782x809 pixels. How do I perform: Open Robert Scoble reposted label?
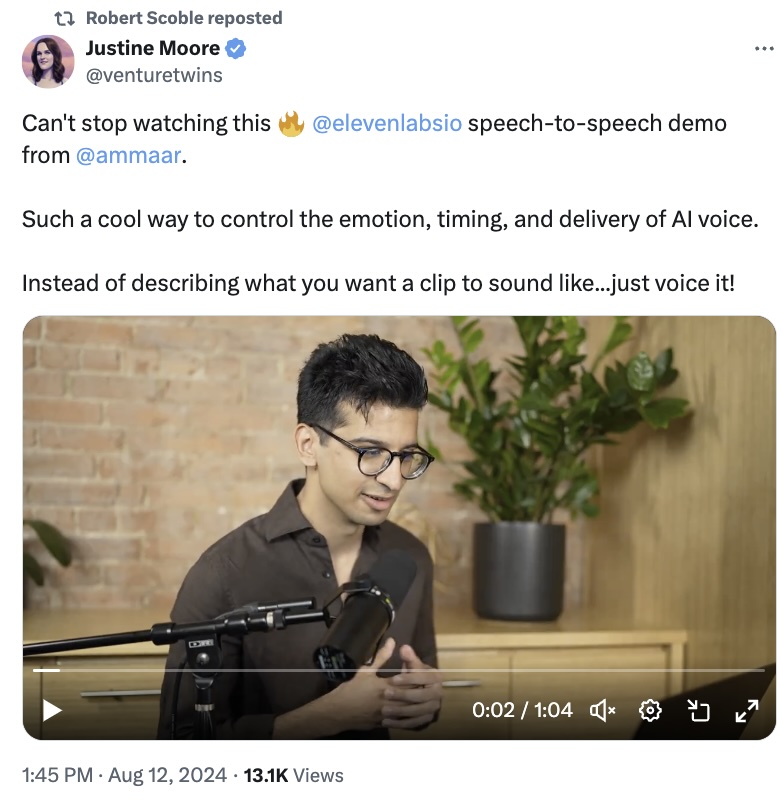pos(184,18)
